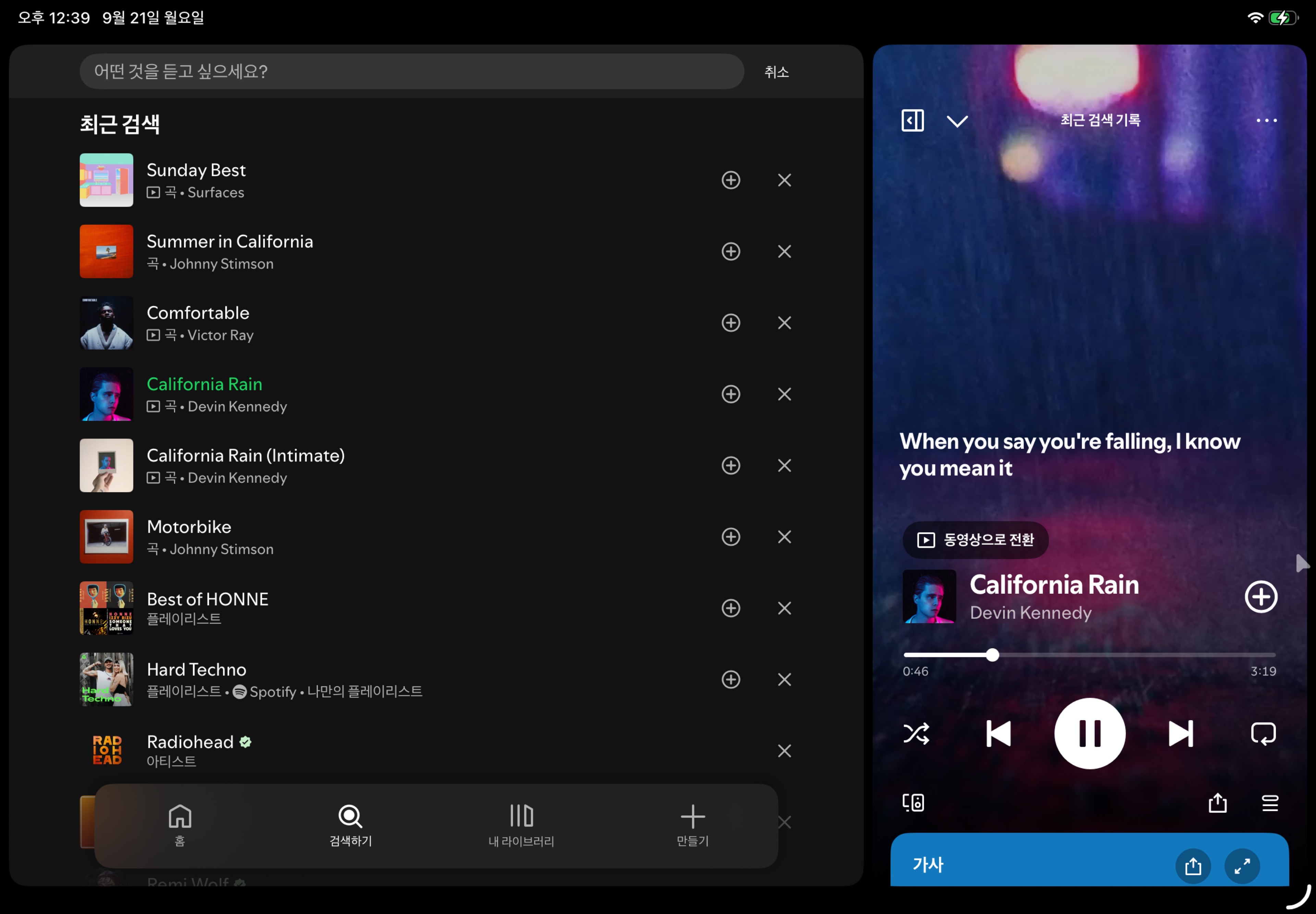Collapse the now playing side panel
Viewport: 1316px width, 914px height.
pyautogui.click(x=912, y=120)
